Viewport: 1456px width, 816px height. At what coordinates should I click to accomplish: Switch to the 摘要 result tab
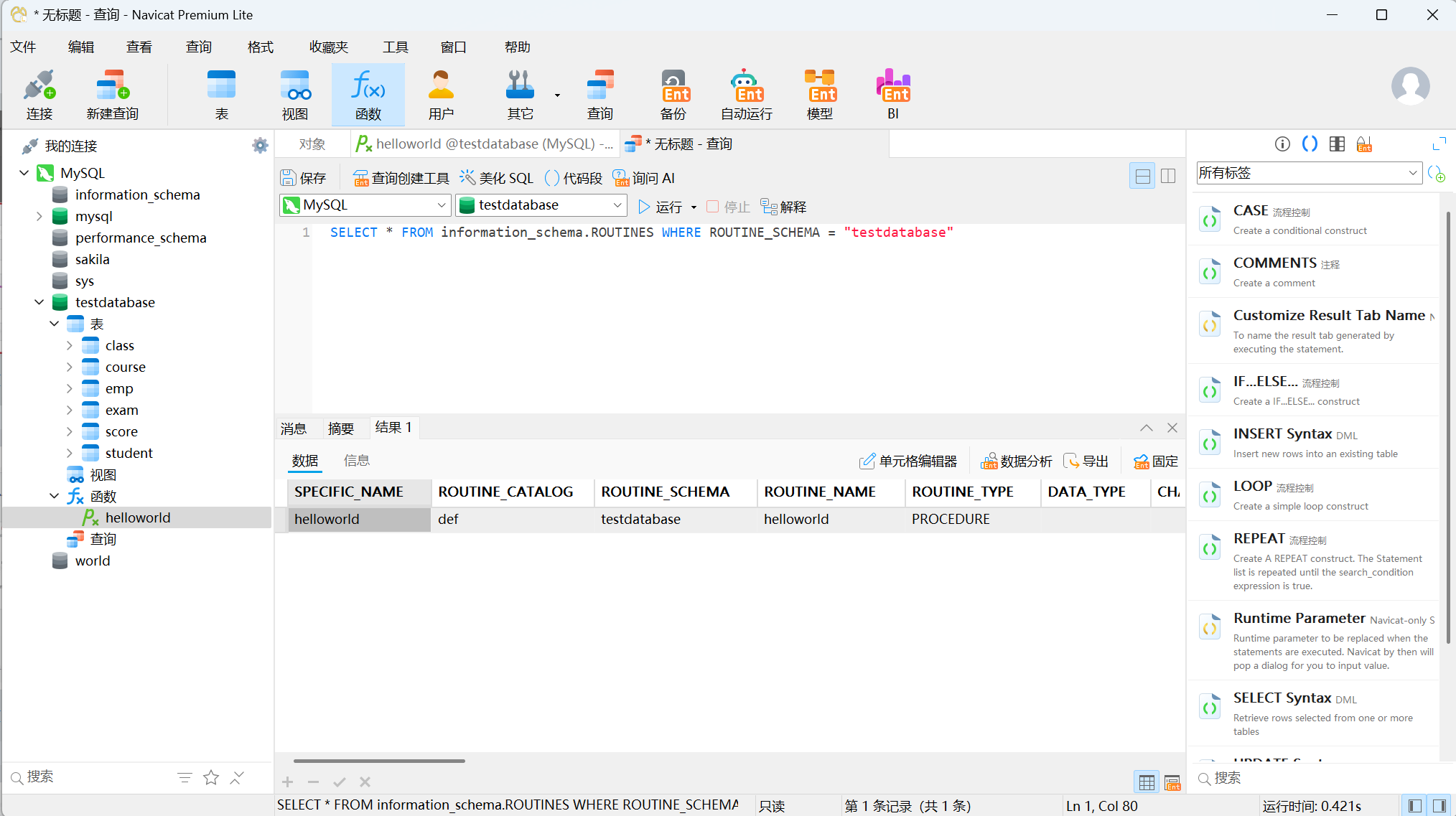tap(341, 428)
